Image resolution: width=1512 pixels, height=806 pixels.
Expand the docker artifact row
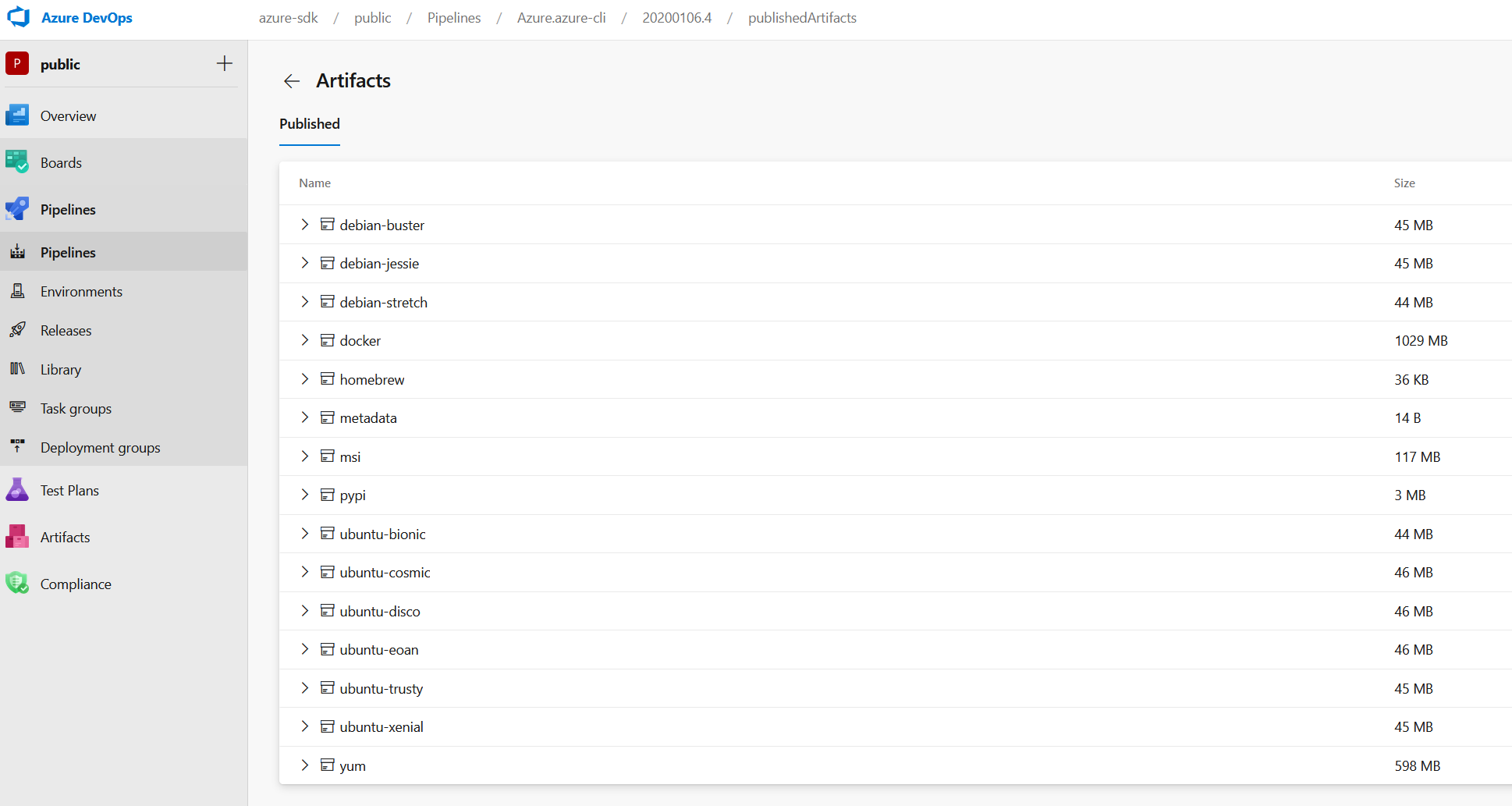(x=305, y=340)
